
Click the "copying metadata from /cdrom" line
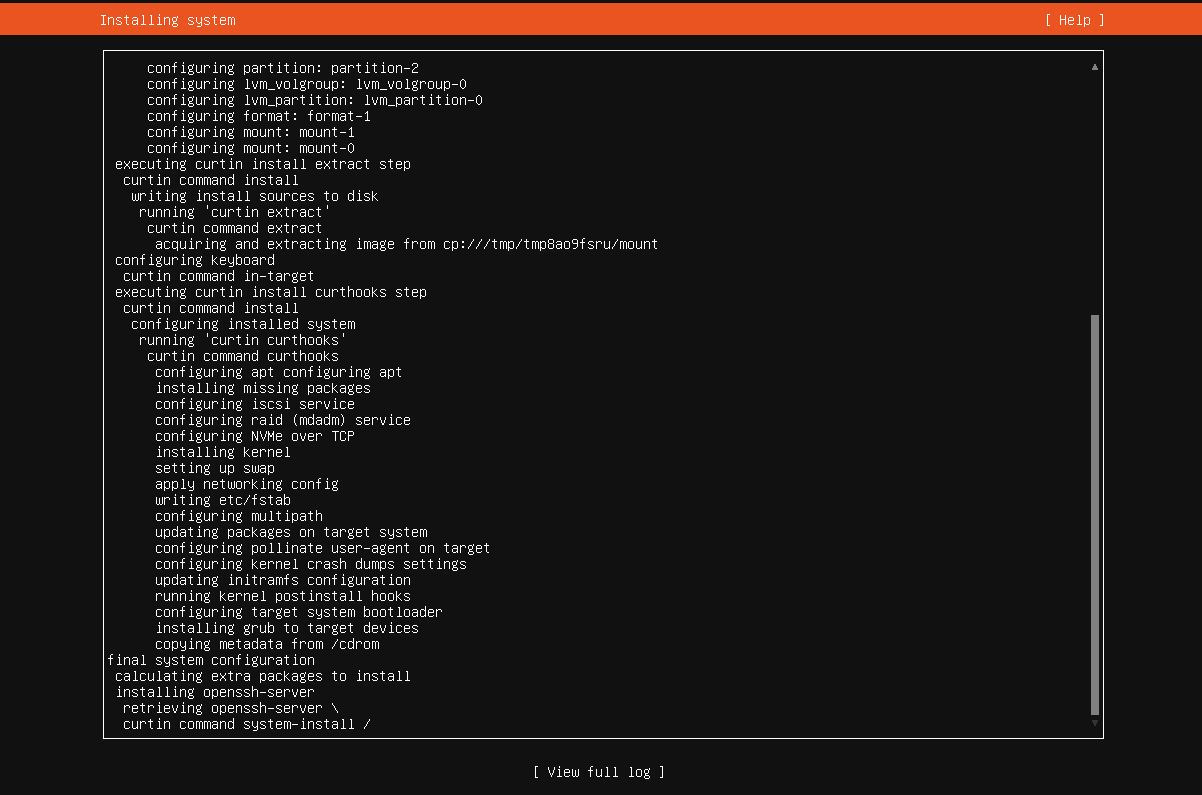click(266, 644)
